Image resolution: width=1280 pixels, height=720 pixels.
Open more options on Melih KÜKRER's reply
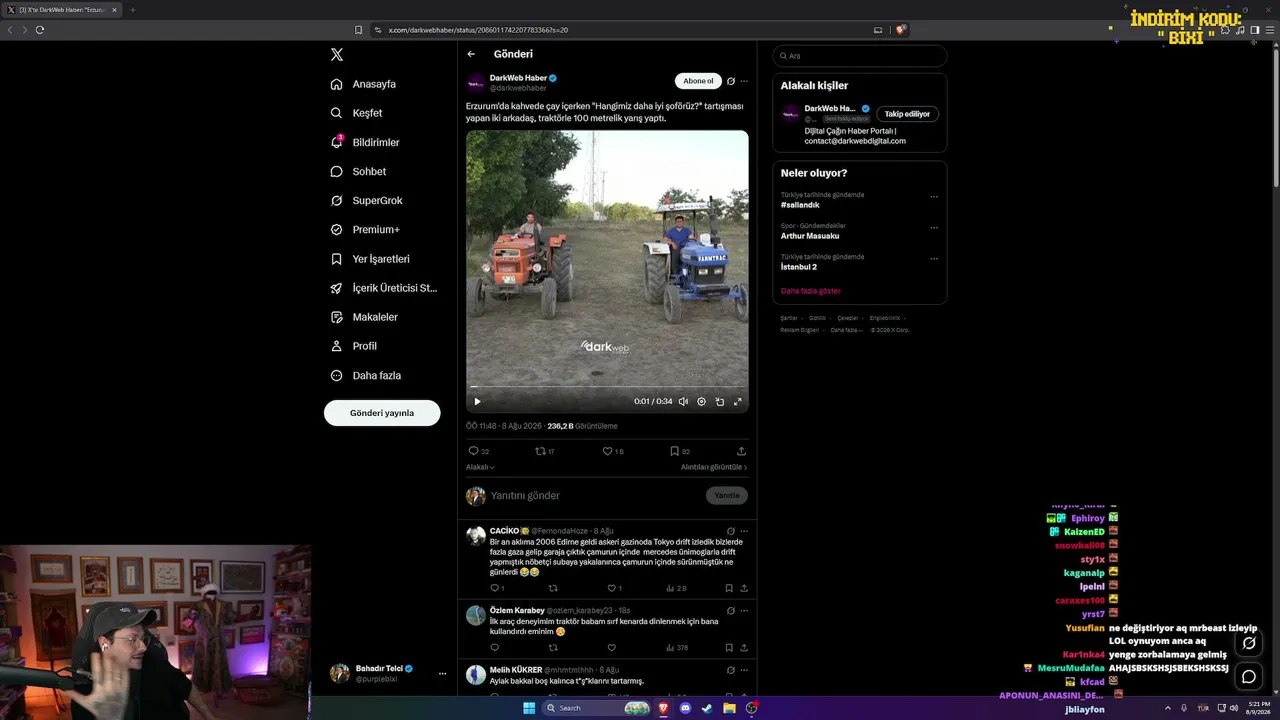coord(744,670)
